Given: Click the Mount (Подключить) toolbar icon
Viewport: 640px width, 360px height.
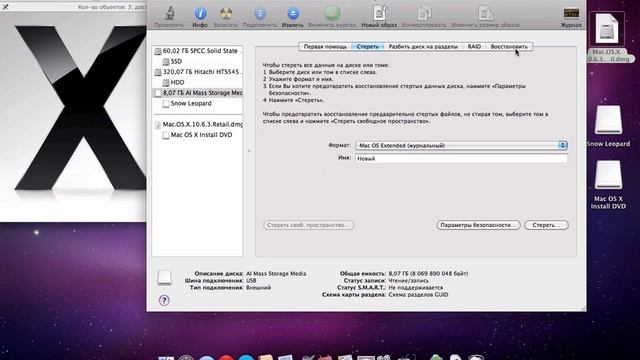Looking at the screenshot, I should (x=260, y=14).
